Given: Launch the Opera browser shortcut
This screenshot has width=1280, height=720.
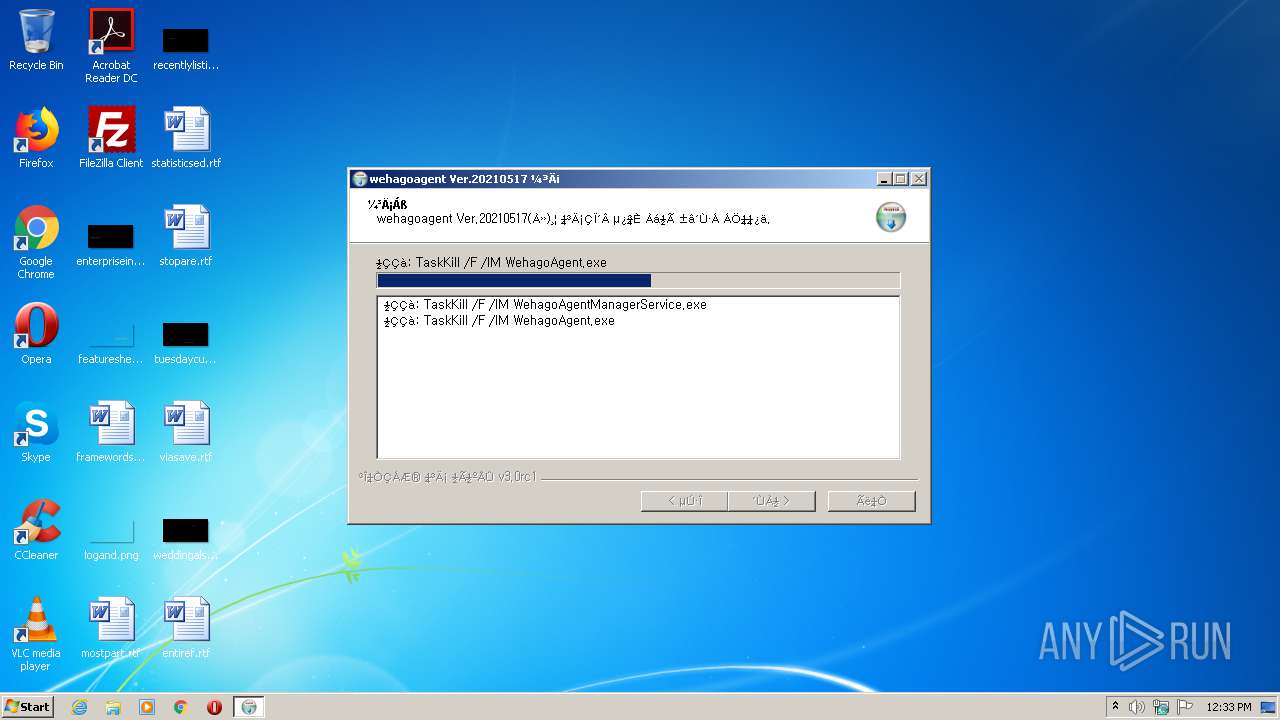Looking at the screenshot, I should pos(36,334).
